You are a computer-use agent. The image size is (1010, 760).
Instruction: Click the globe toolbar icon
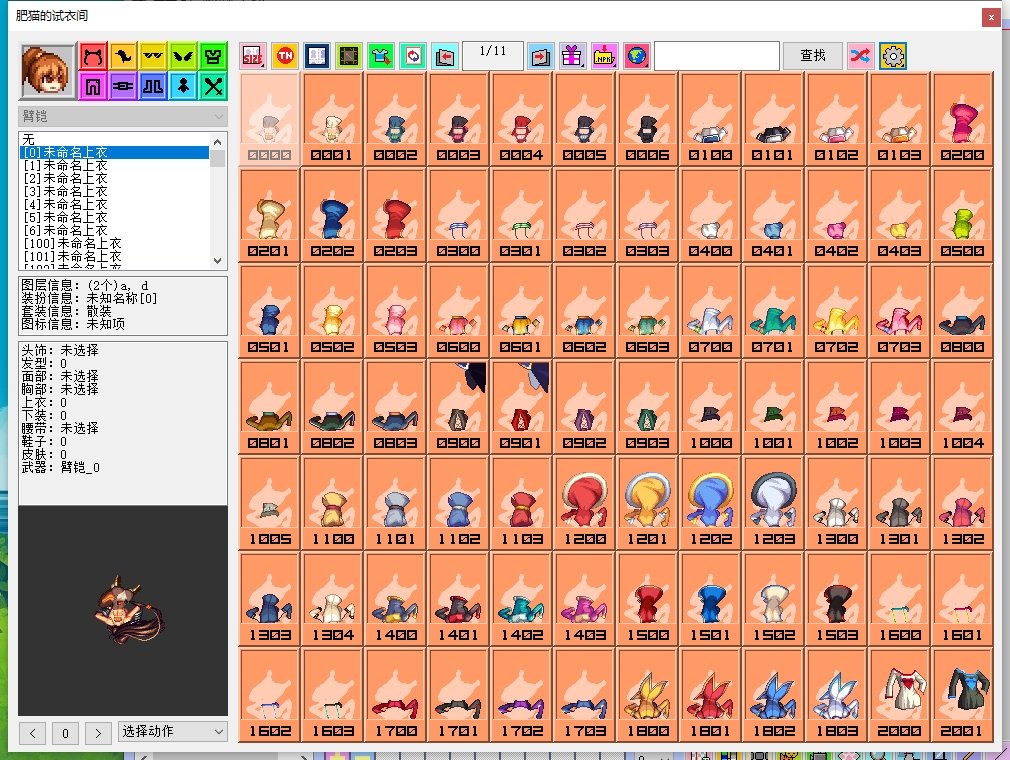point(636,57)
